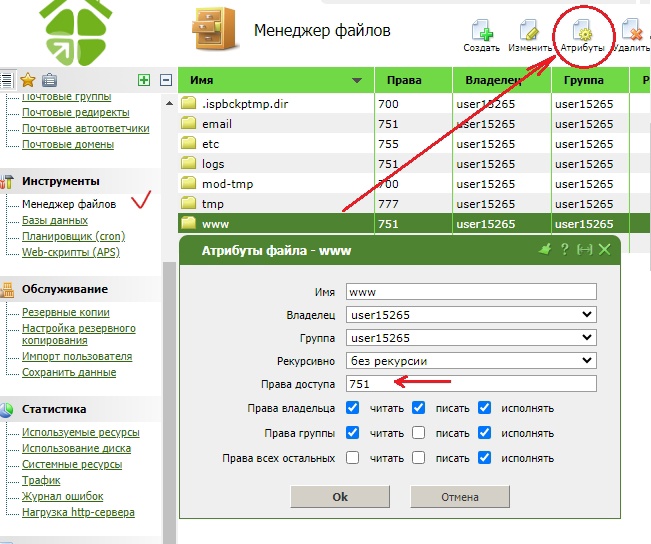Viewport: 651px width, 544px height.
Task: Click the Права column header
Action: (x=413, y=80)
